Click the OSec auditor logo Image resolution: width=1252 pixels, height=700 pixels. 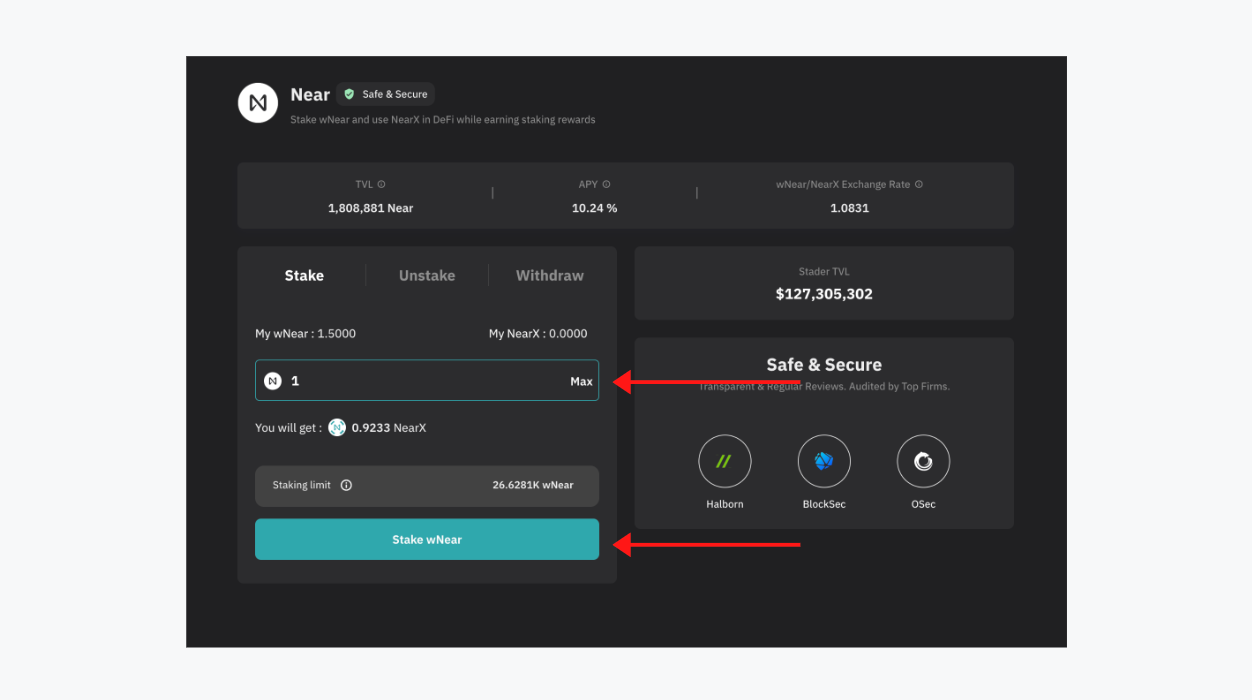[x=923, y=461]
